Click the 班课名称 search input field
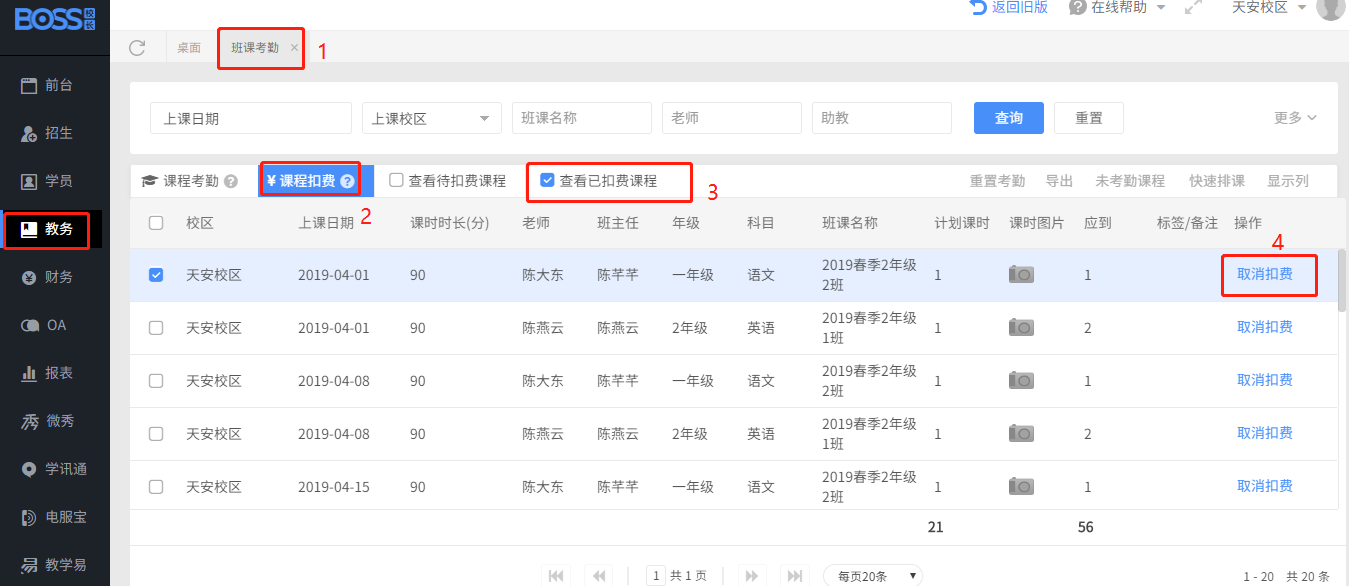The height and width of the screenshot is (586, 1349). coord(581,118)
